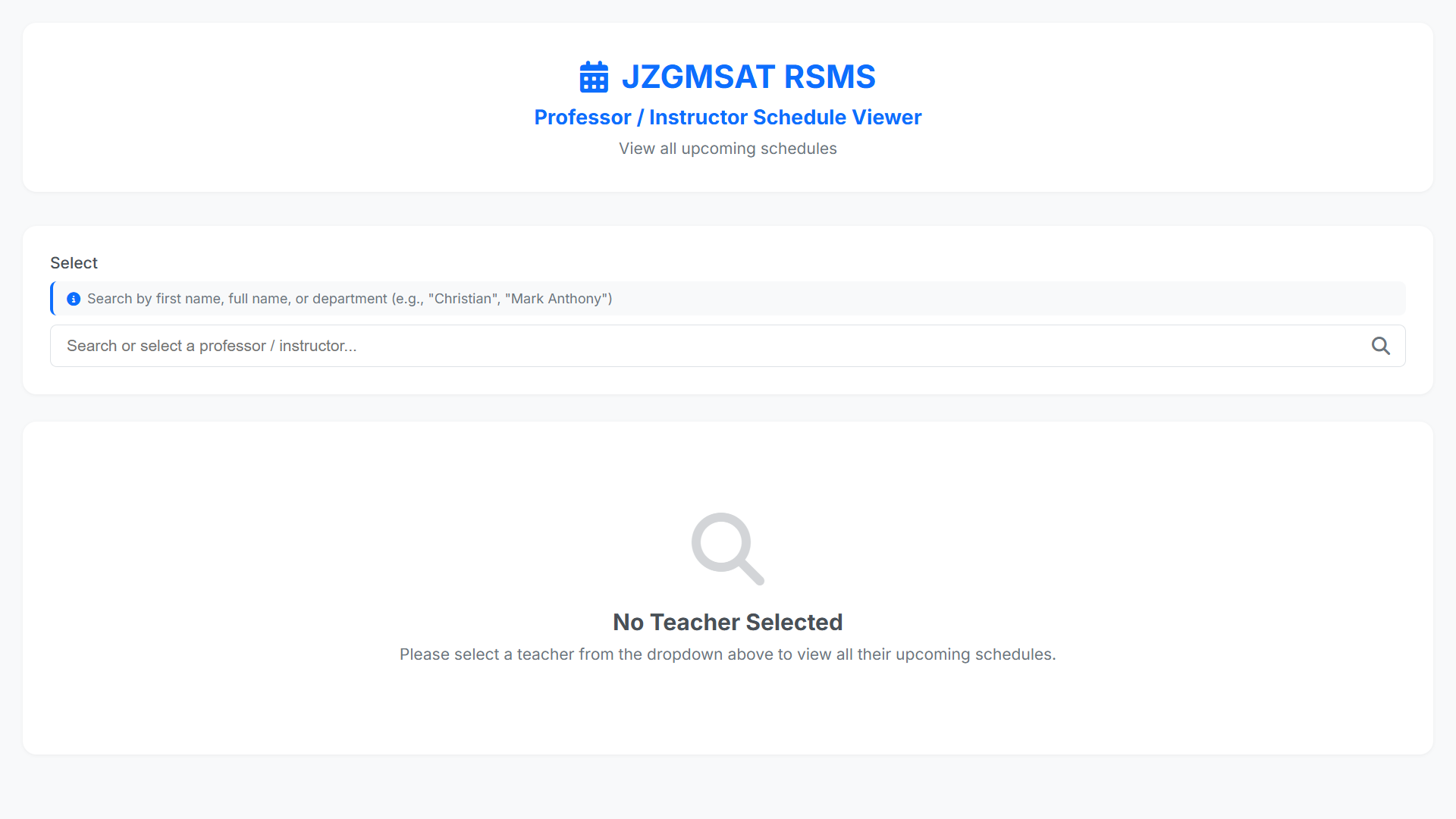
Task: Click the blue info icon in the hint
Action: tap(74, 299)
